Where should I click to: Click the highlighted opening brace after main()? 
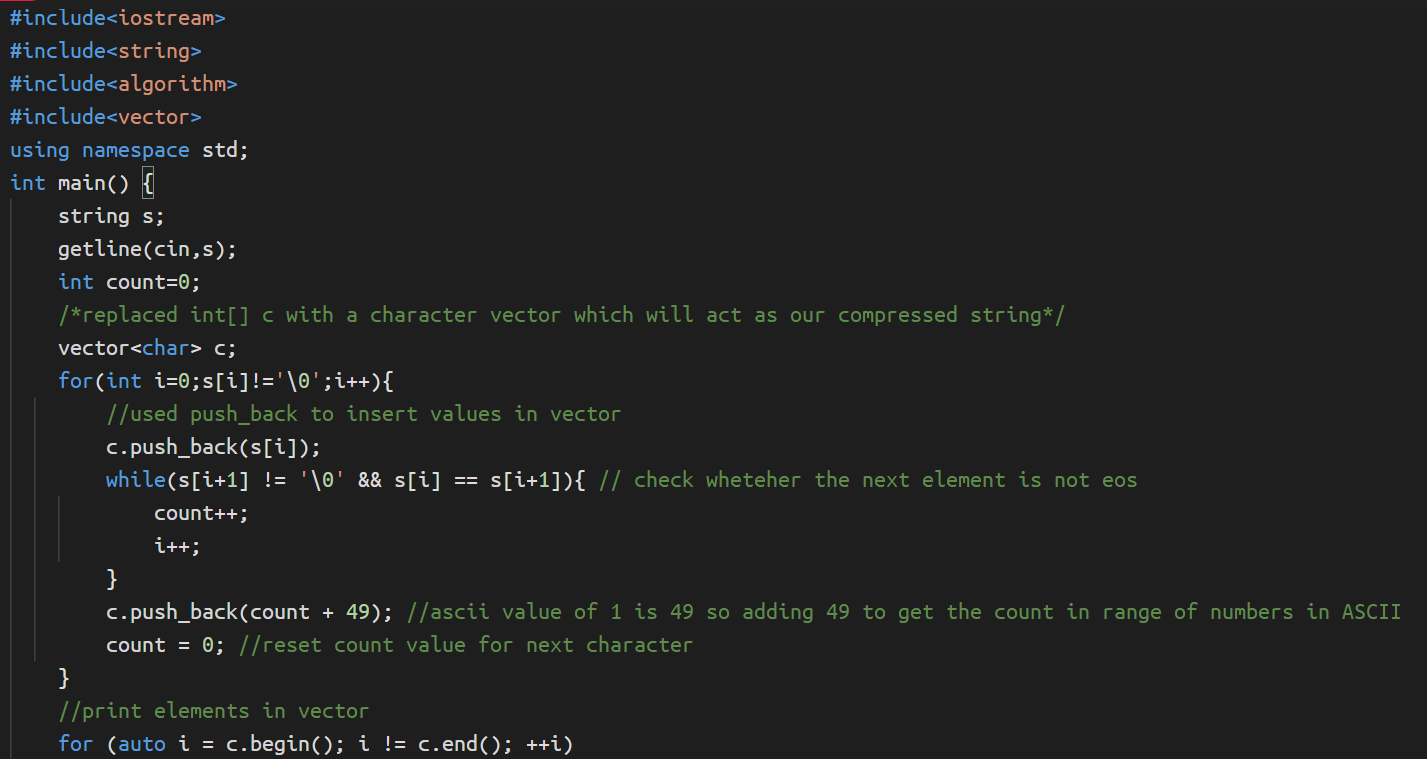148,183
